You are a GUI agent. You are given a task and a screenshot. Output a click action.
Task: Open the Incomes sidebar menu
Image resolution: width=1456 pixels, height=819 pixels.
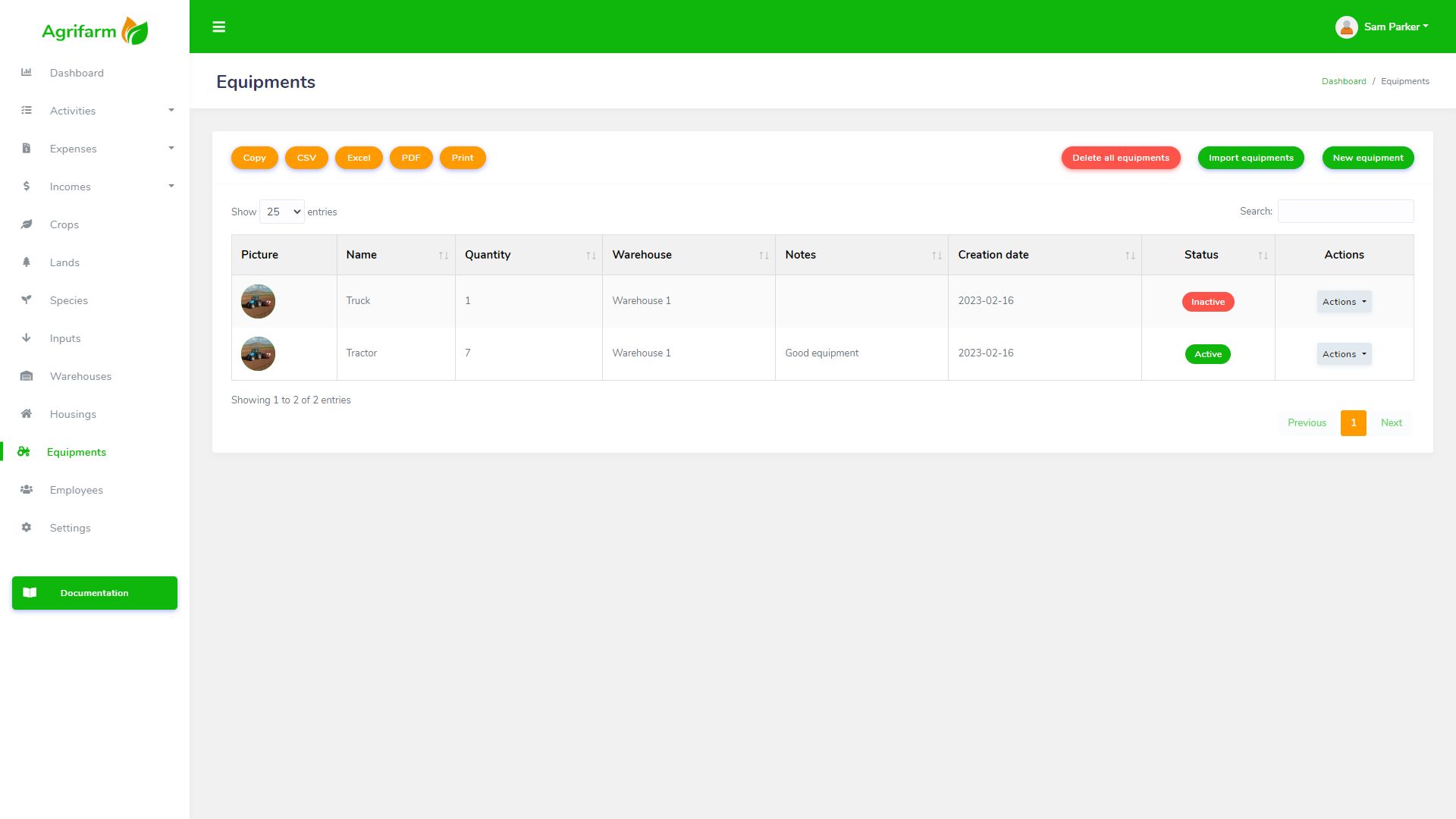[71, 187]
